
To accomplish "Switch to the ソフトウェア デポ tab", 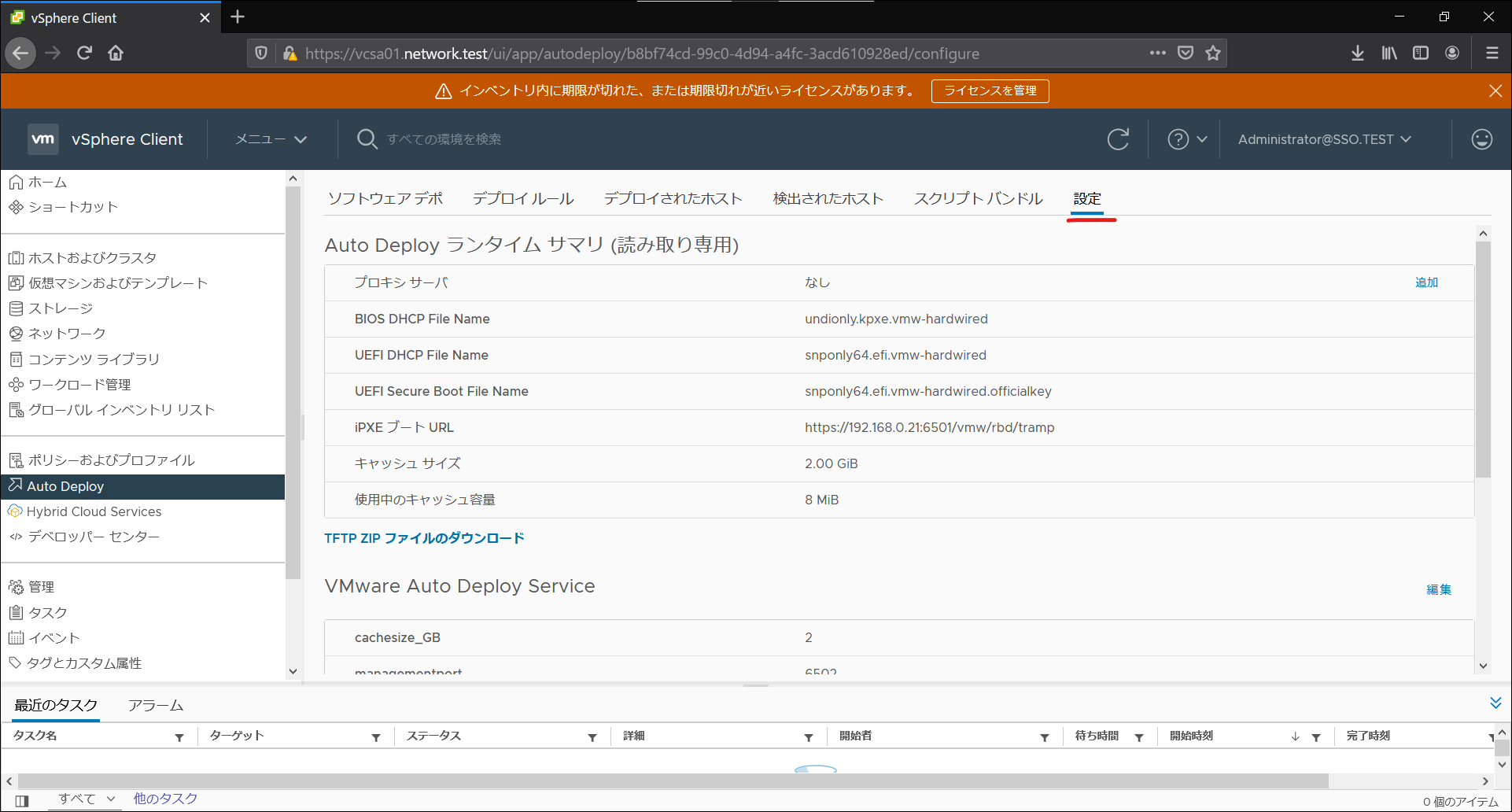I will 385,198.
